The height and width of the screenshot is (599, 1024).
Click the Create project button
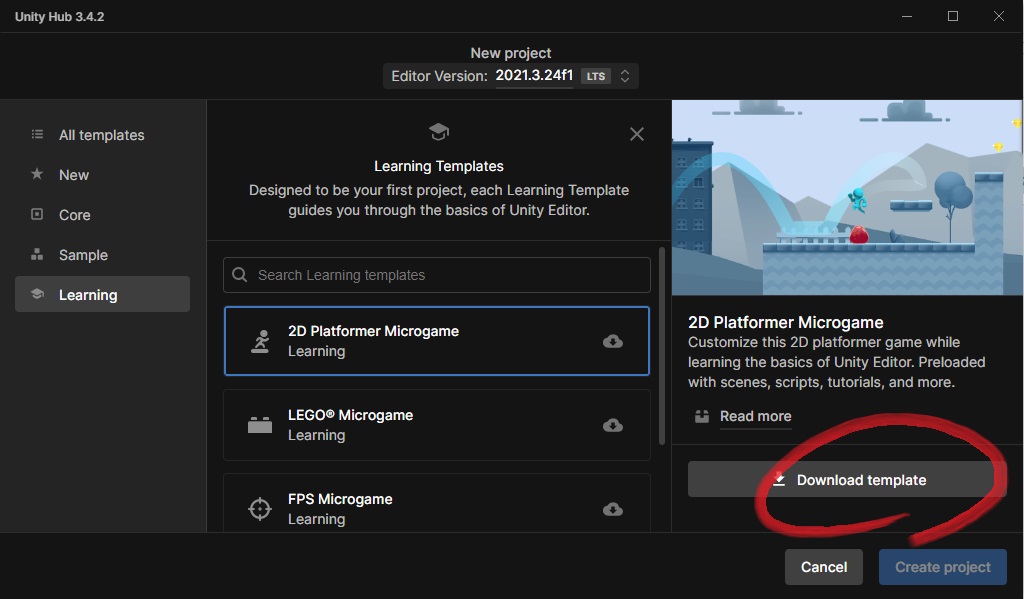[942, 567]
